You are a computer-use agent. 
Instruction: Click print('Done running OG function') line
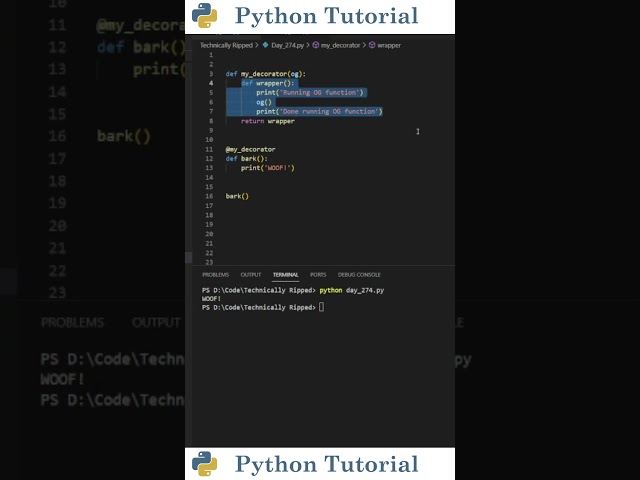319,111
